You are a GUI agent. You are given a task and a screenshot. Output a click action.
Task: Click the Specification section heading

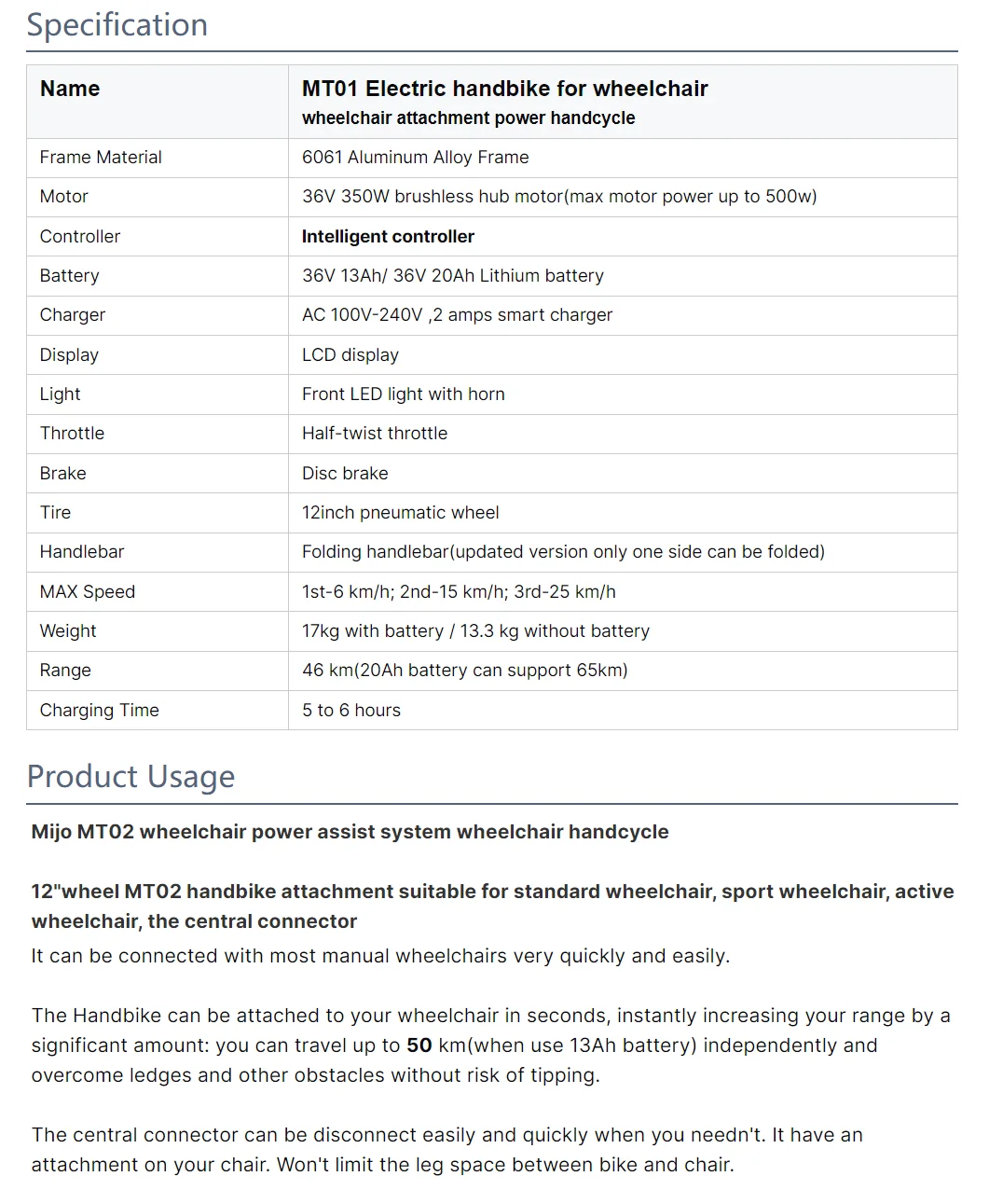tap(117, 25)
